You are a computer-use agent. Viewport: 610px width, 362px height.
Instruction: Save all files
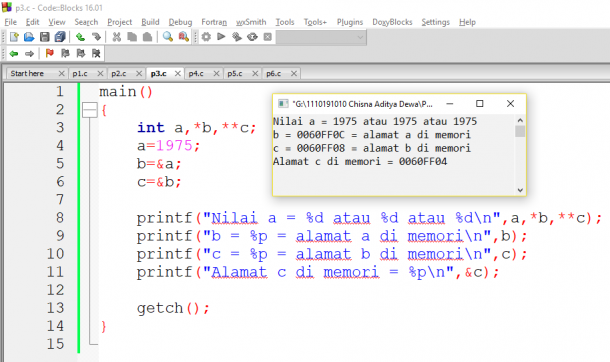coord(60,37)
